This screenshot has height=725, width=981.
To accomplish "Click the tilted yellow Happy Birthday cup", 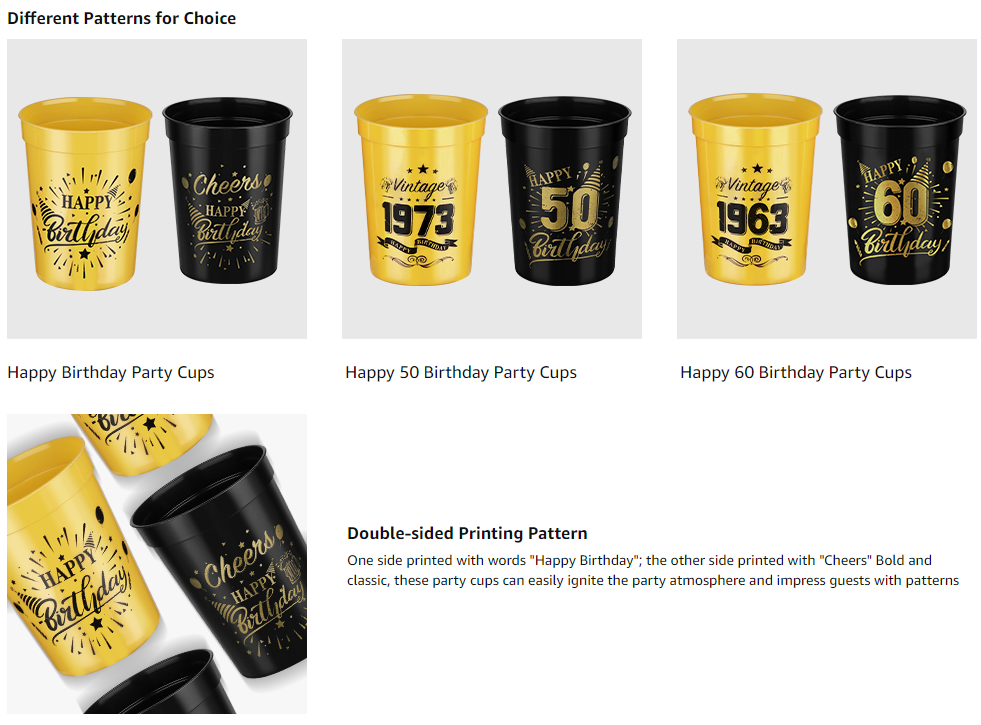I will coord(75,557).
